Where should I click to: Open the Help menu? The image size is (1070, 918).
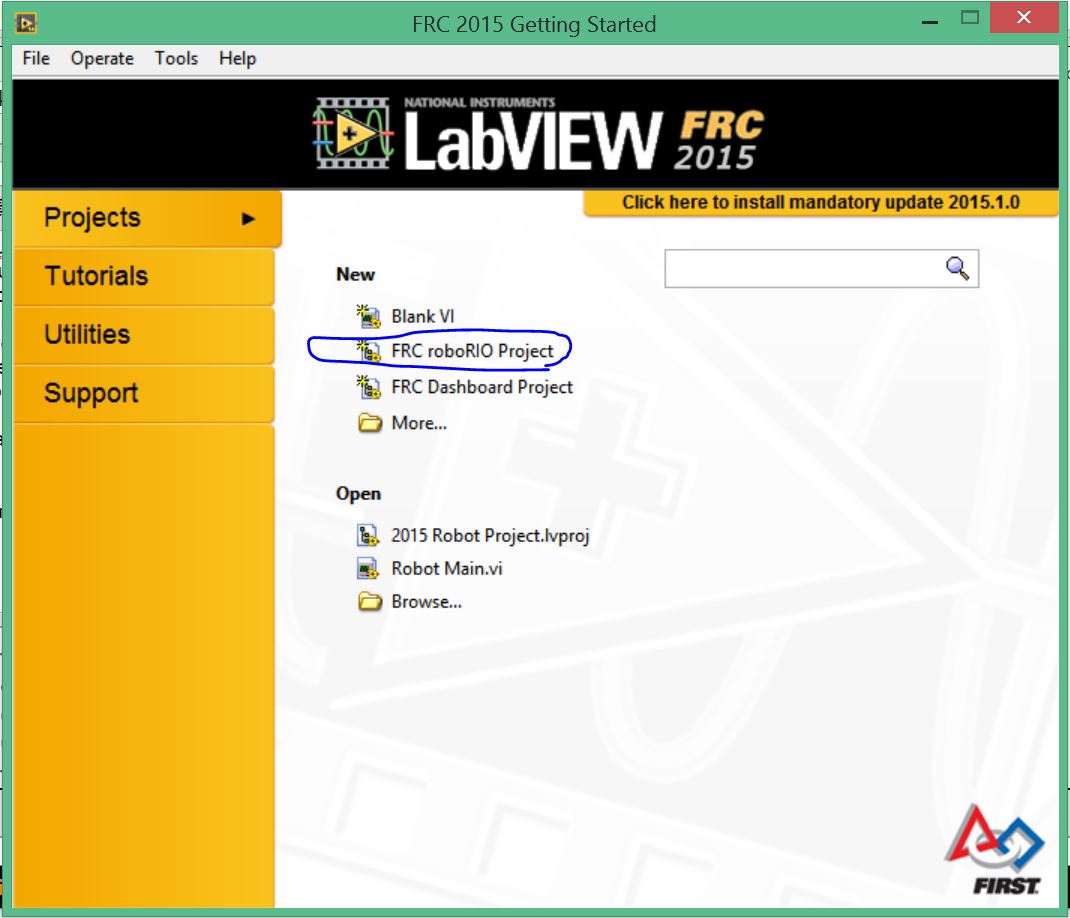237,59
